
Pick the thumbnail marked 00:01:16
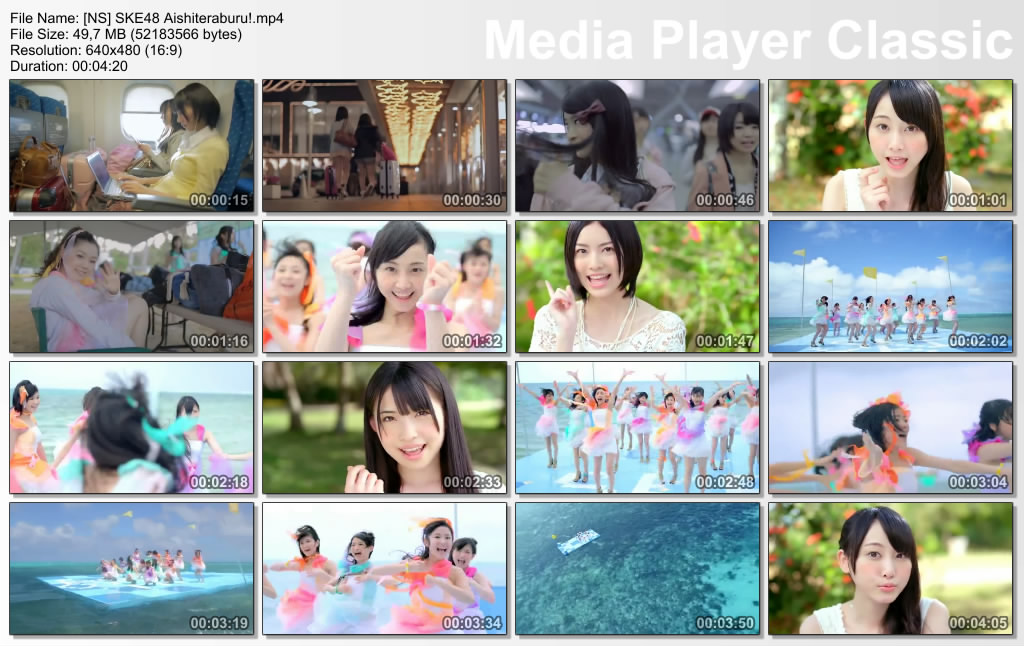pyautogui.click(x=132, y=287)
